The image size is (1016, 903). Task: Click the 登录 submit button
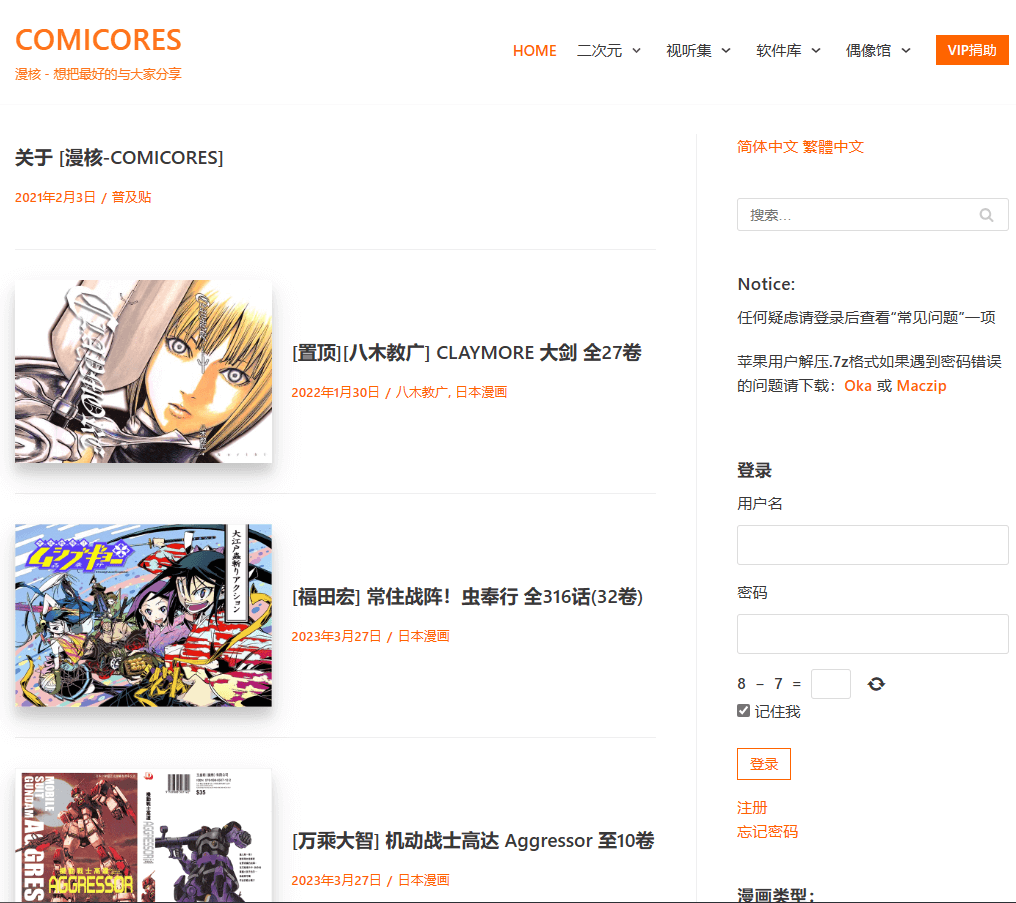(764, 764)
